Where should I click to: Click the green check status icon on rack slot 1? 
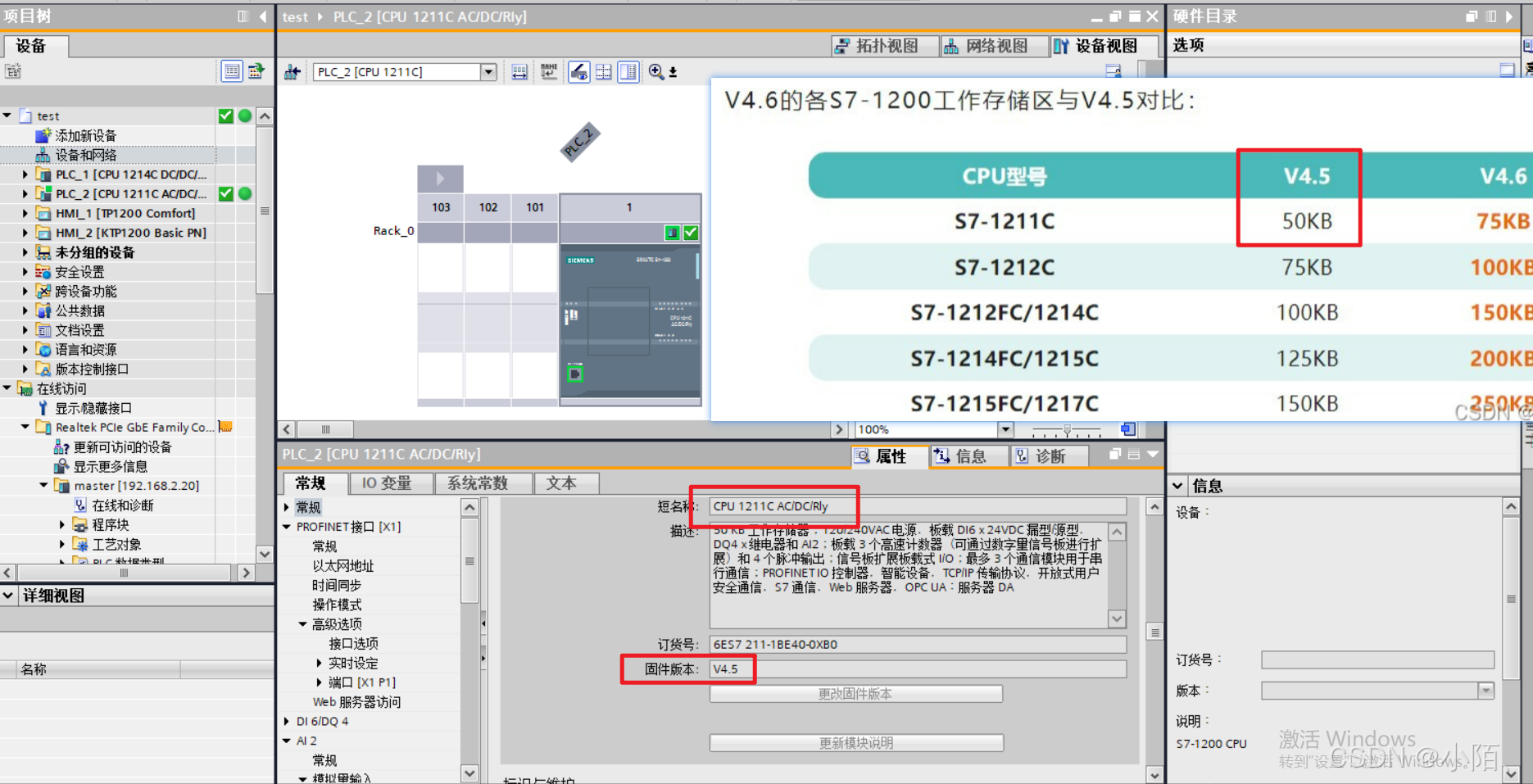691,233
